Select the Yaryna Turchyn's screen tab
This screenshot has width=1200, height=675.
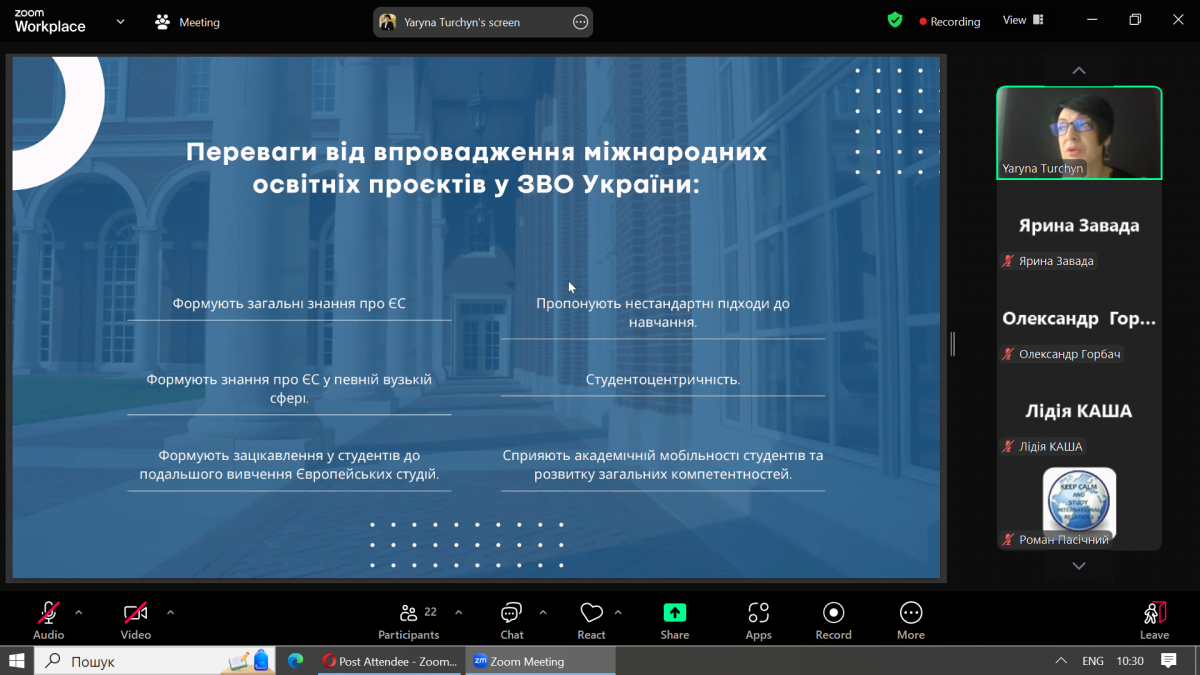tap(470, 21)
